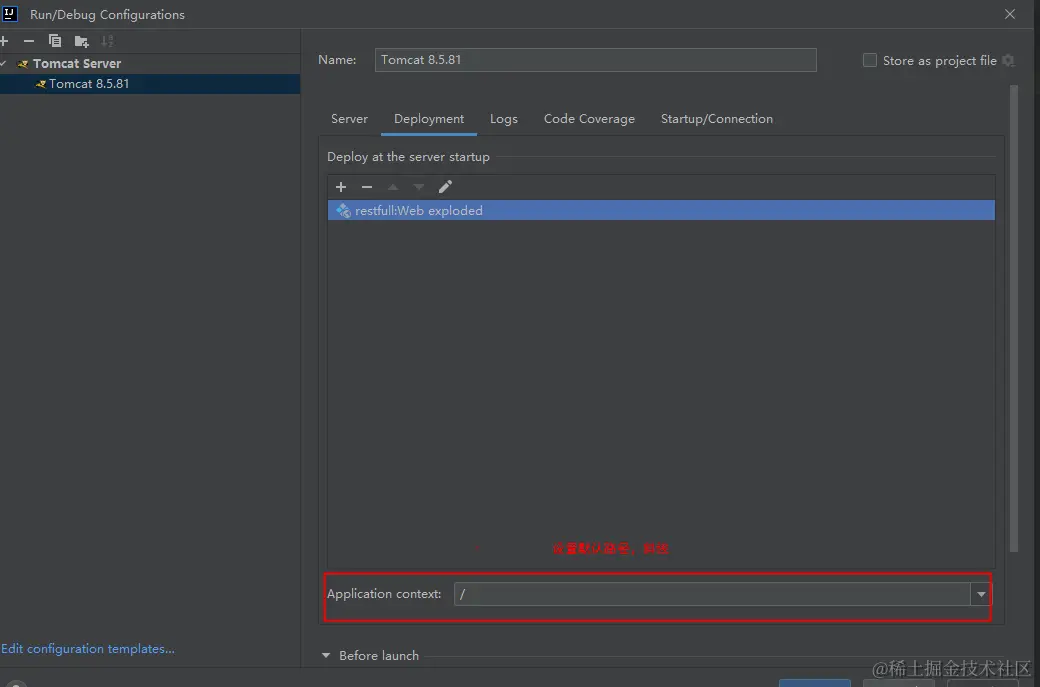1040x687 pixels.
Task: Edit the Application context field
Action: click(x=712, y=594)
